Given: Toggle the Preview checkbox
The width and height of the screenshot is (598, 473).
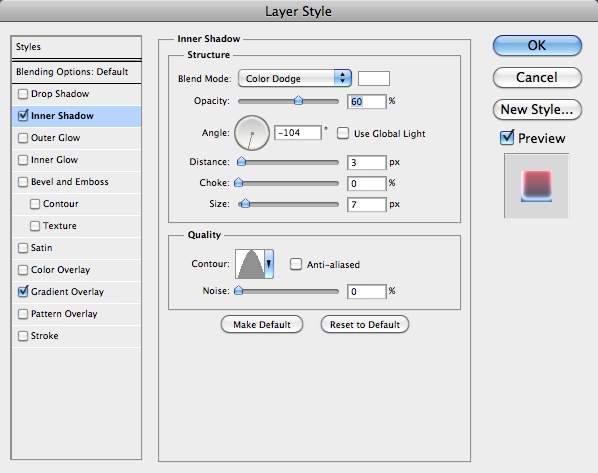Looking at the screenshot, I should [507, 138].
